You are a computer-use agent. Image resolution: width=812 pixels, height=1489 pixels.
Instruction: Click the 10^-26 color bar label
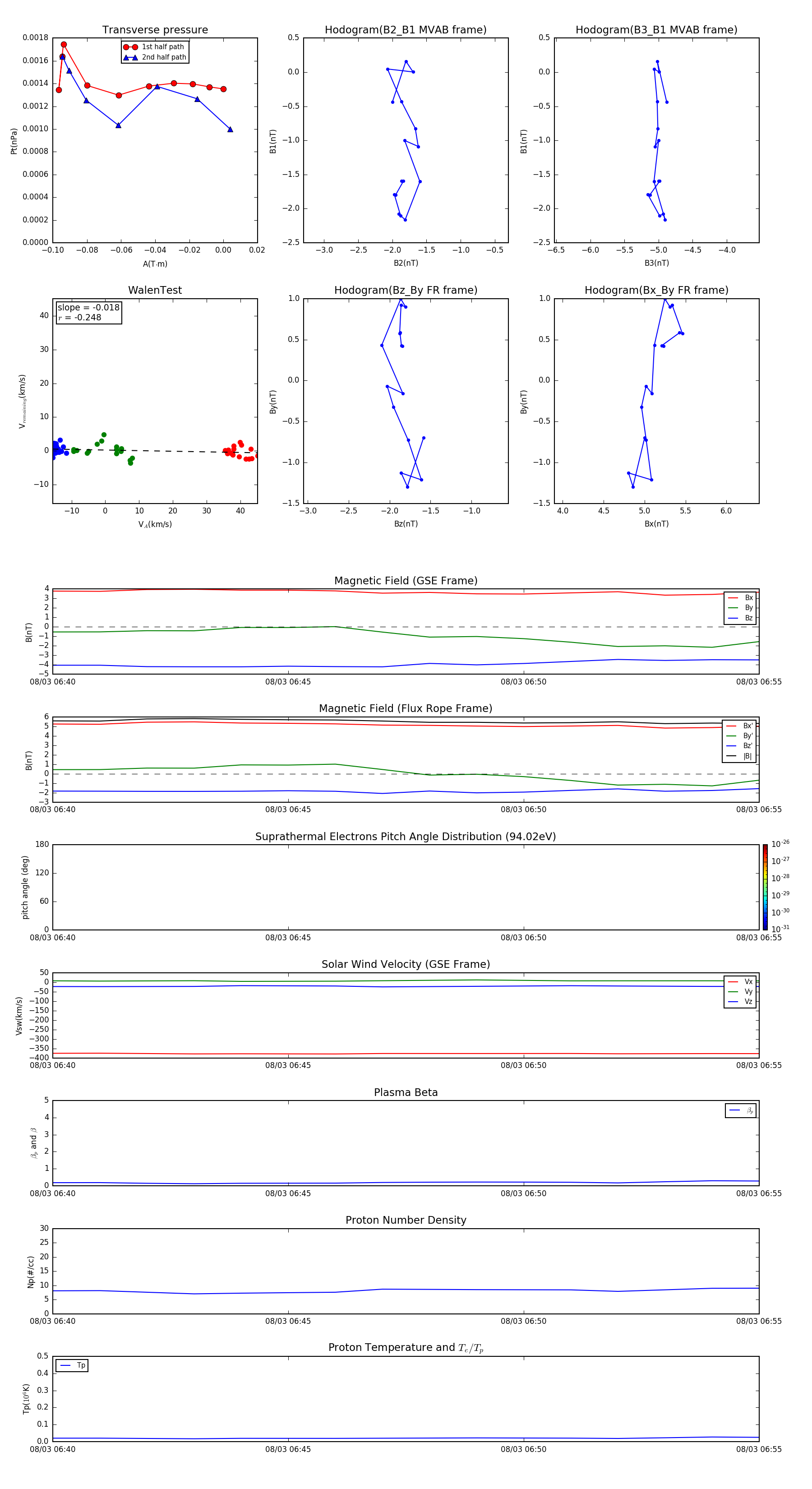(x=780, y=844)
